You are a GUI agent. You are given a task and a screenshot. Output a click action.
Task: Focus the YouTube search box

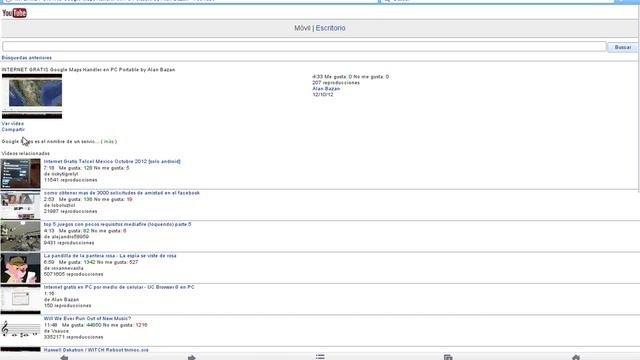[x=304, y=47]
